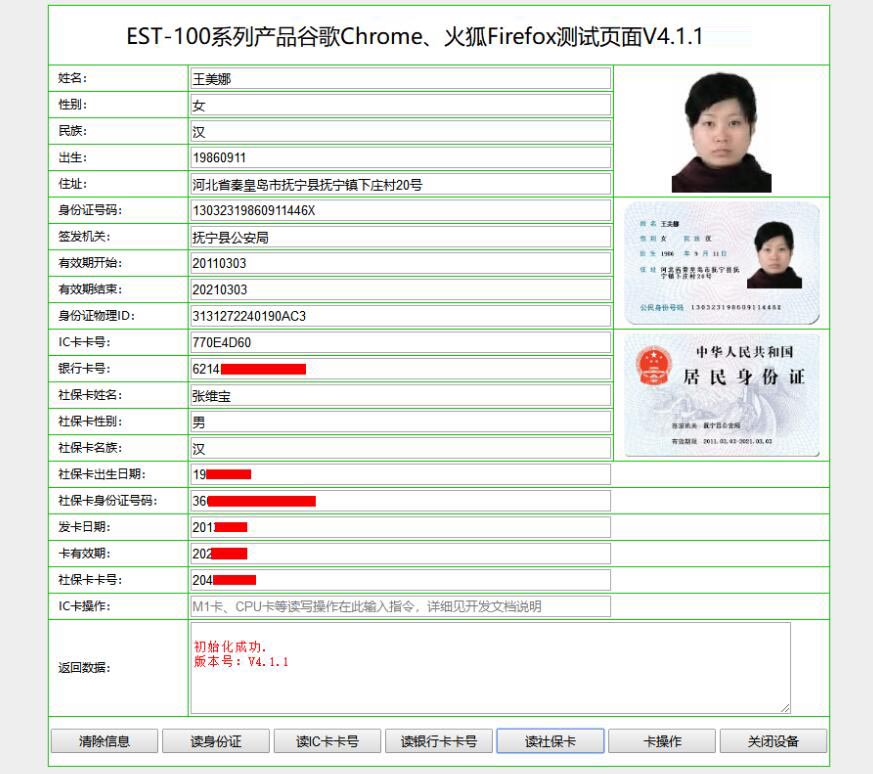Click the 居民身份证 card back preview image
The image size is (873, 774).
[x=720, y=395]
